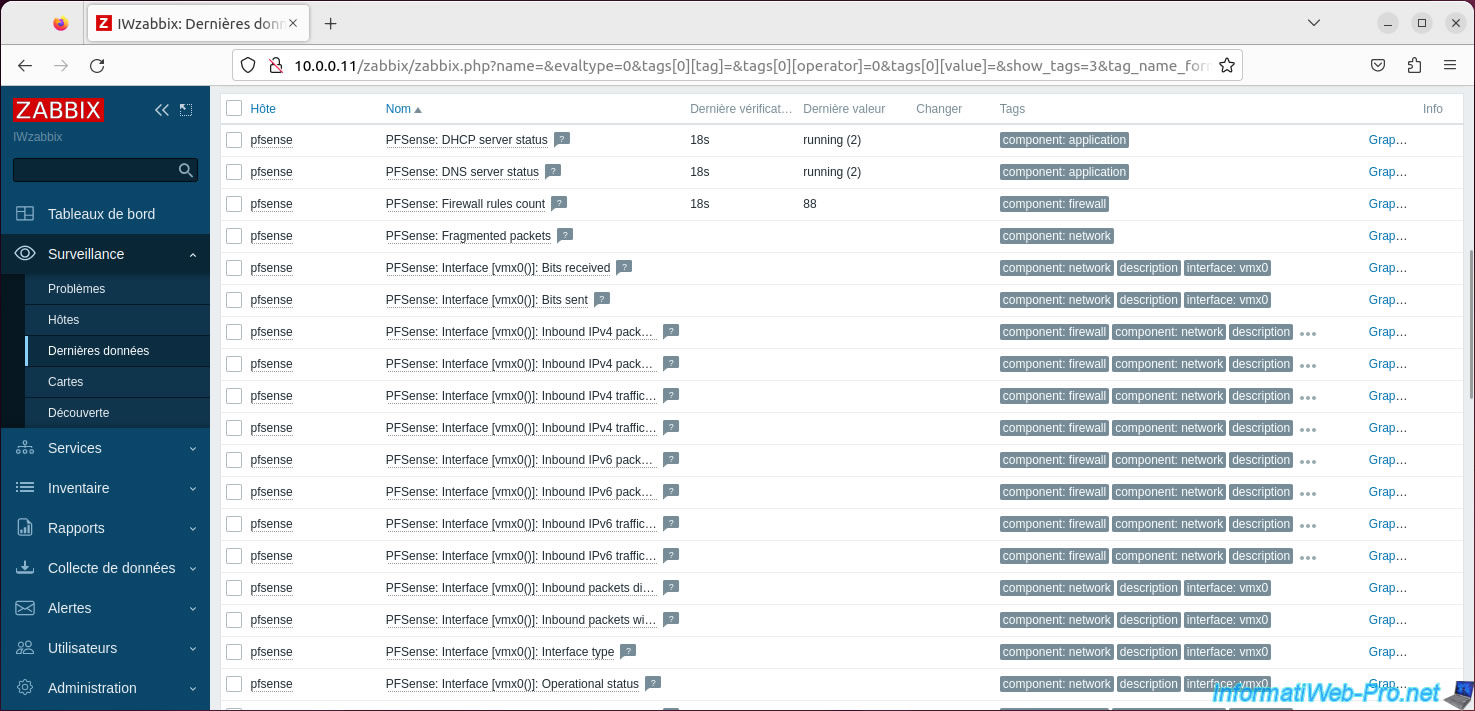The height and width of the screenshot is (711, 1475).
Task: Expand the Administration menu chevron
Action: coord(193,689)
